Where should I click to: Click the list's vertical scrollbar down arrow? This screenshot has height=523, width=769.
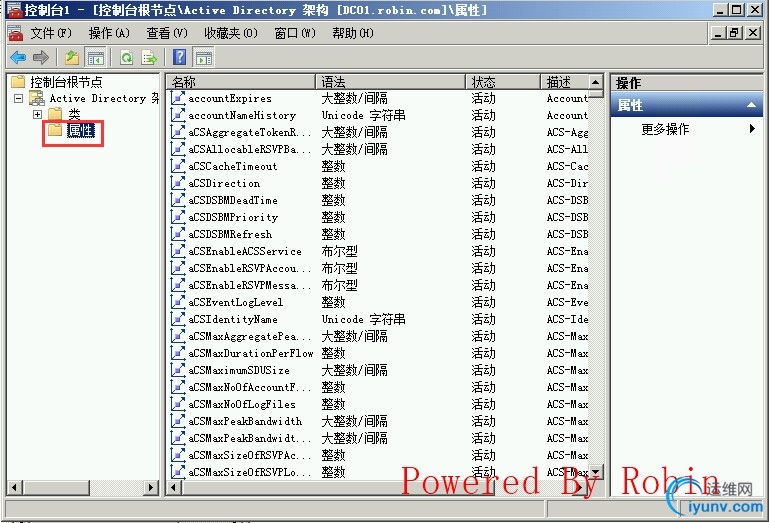pos(595,472)
